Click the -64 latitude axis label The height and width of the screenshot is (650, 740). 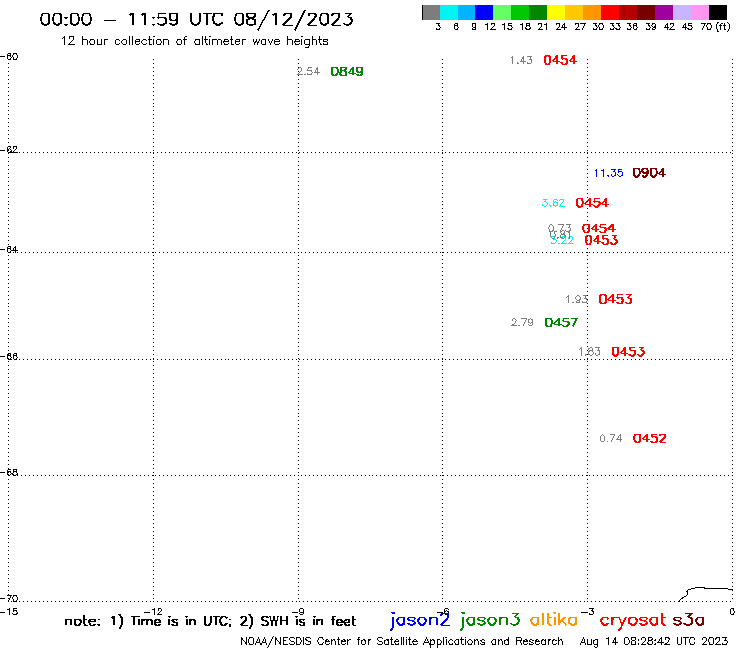point(9,249)
